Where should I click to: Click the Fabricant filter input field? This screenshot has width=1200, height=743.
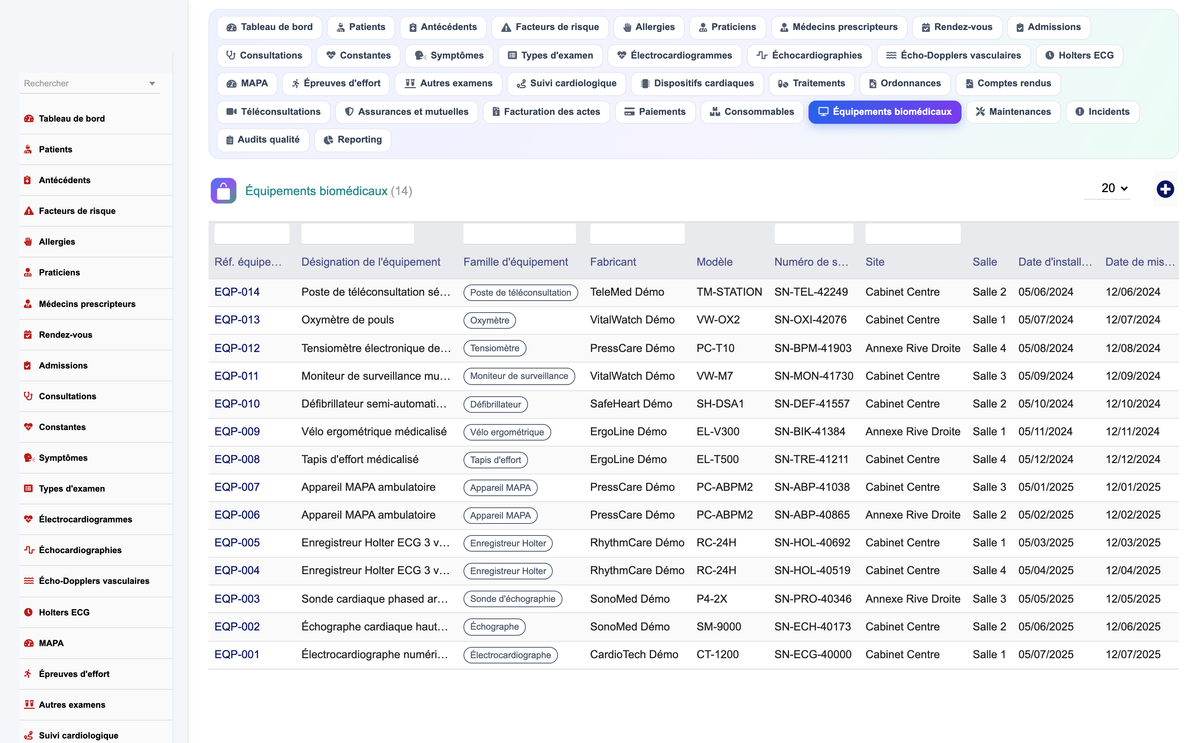[638, 234]
